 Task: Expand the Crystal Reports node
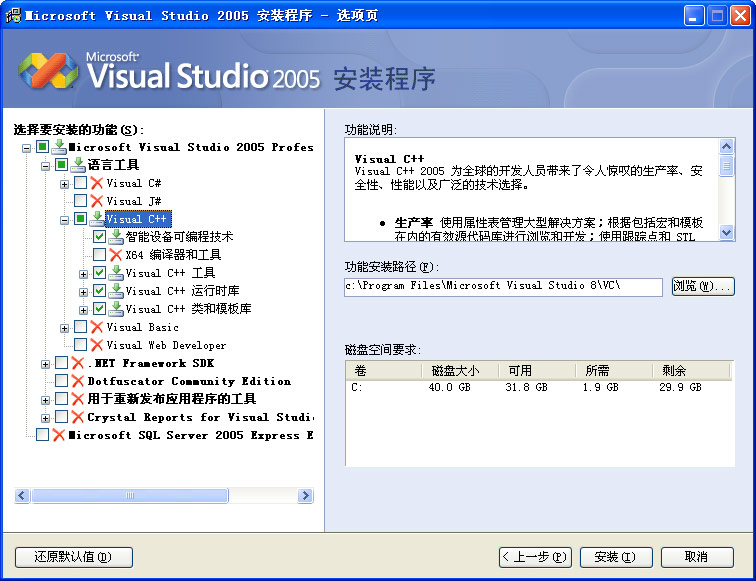45,418
